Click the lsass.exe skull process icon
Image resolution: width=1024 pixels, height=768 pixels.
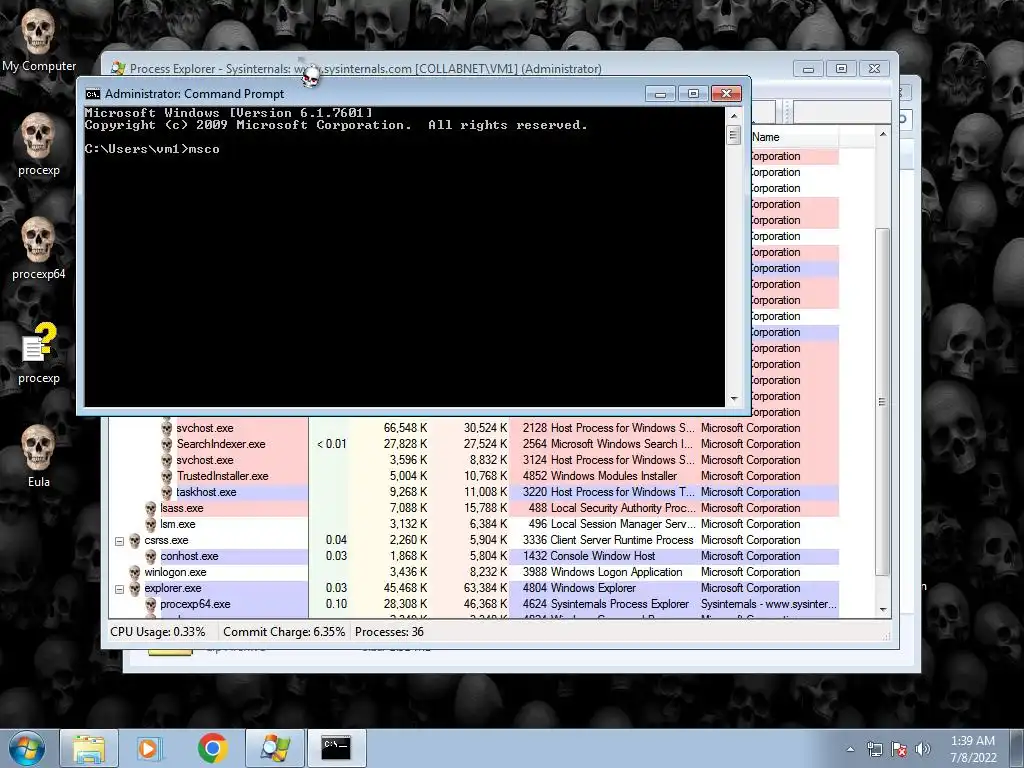click(151, 508)
